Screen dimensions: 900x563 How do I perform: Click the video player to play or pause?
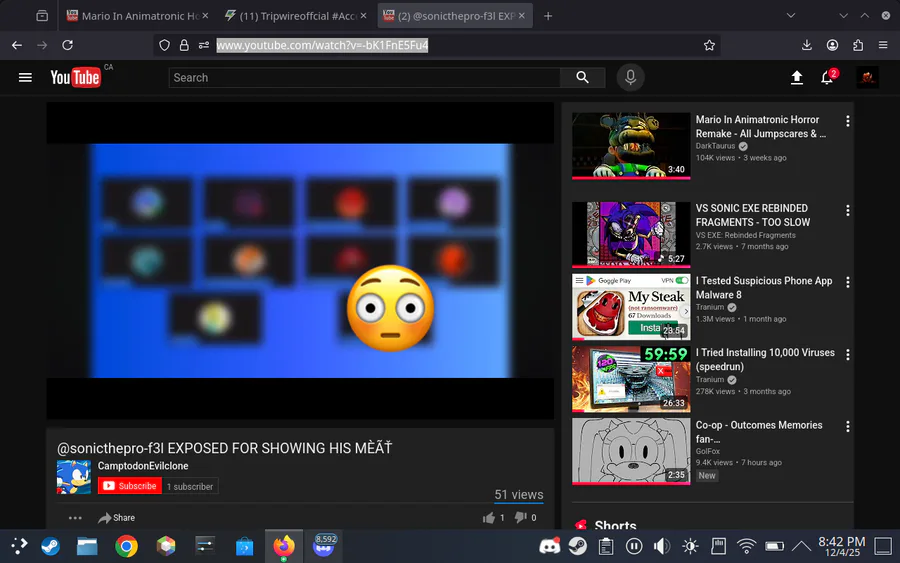click(300, 261)
